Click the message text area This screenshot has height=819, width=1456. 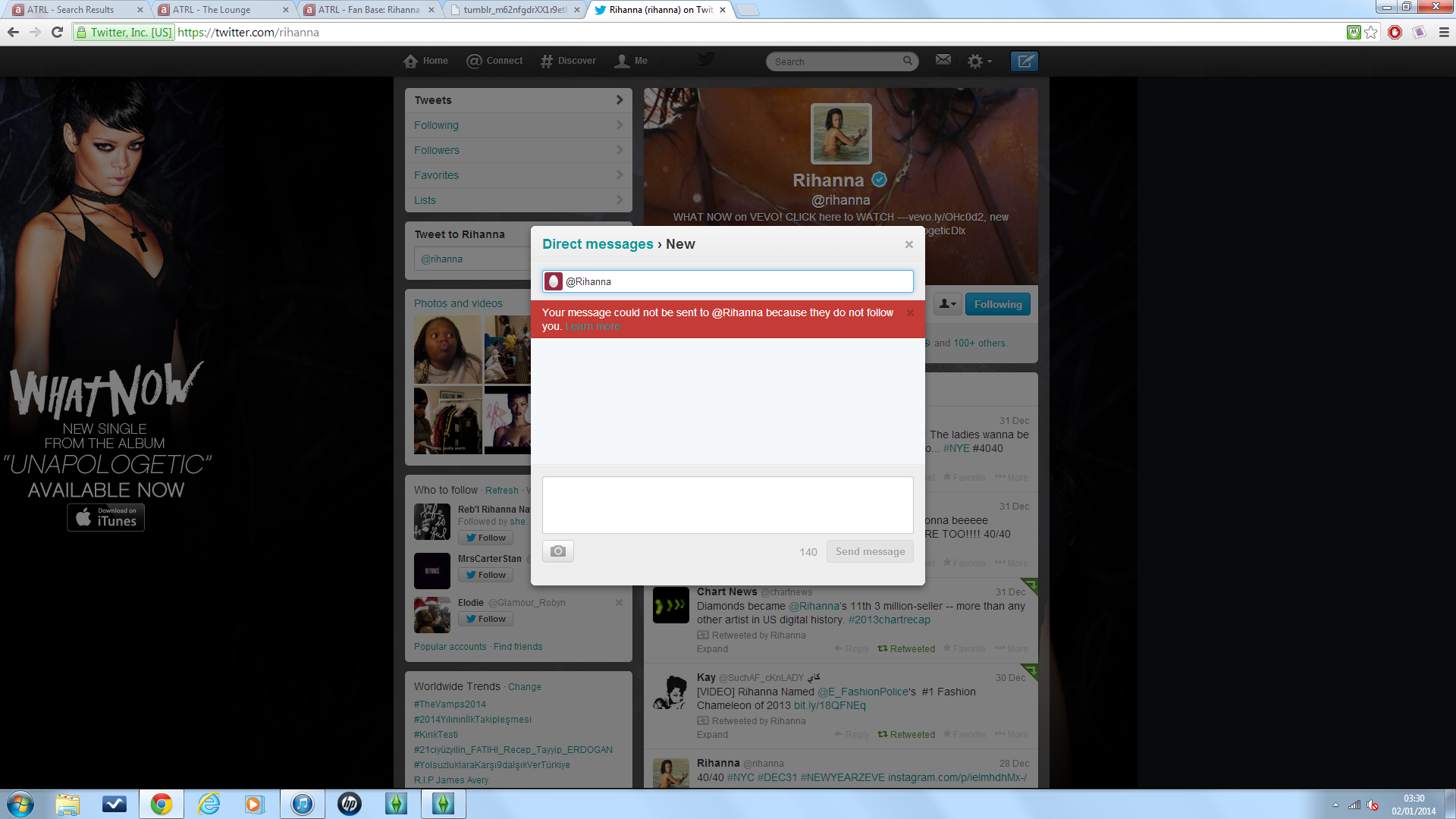(727, 504)
